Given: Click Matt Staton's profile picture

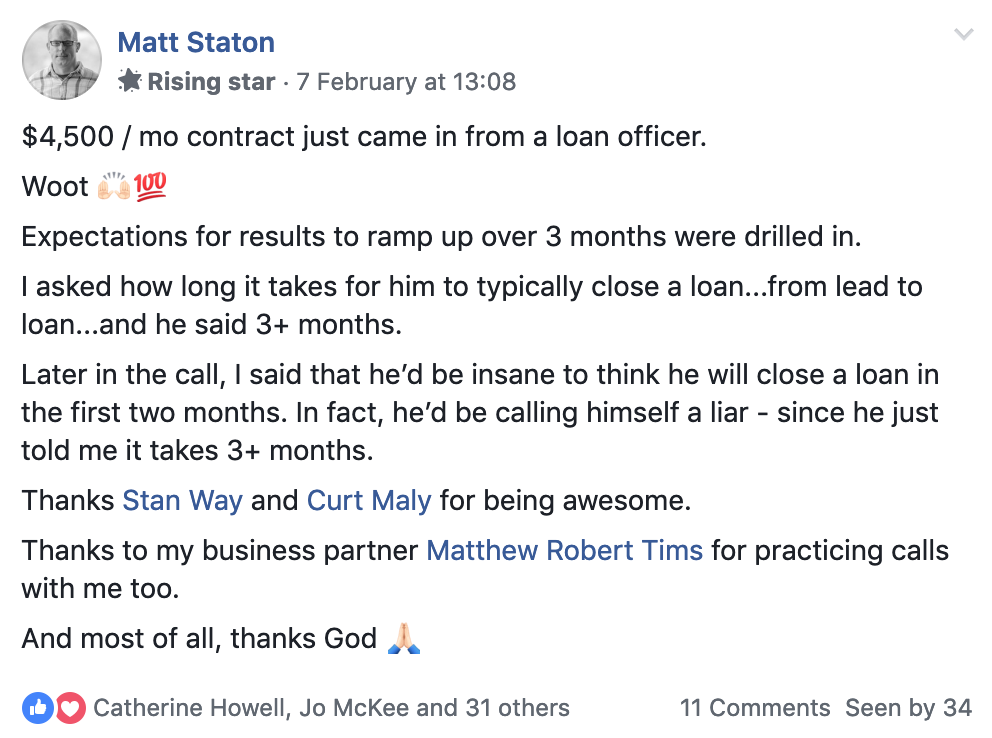Looking at the screenshot, I should pos(61,60).
